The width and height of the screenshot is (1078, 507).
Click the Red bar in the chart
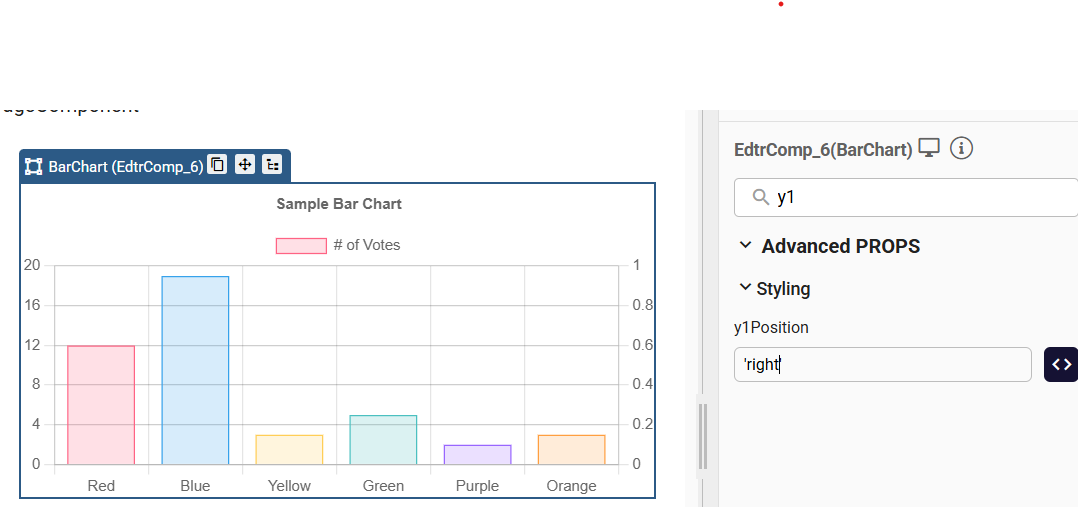(x=101, y=405)
